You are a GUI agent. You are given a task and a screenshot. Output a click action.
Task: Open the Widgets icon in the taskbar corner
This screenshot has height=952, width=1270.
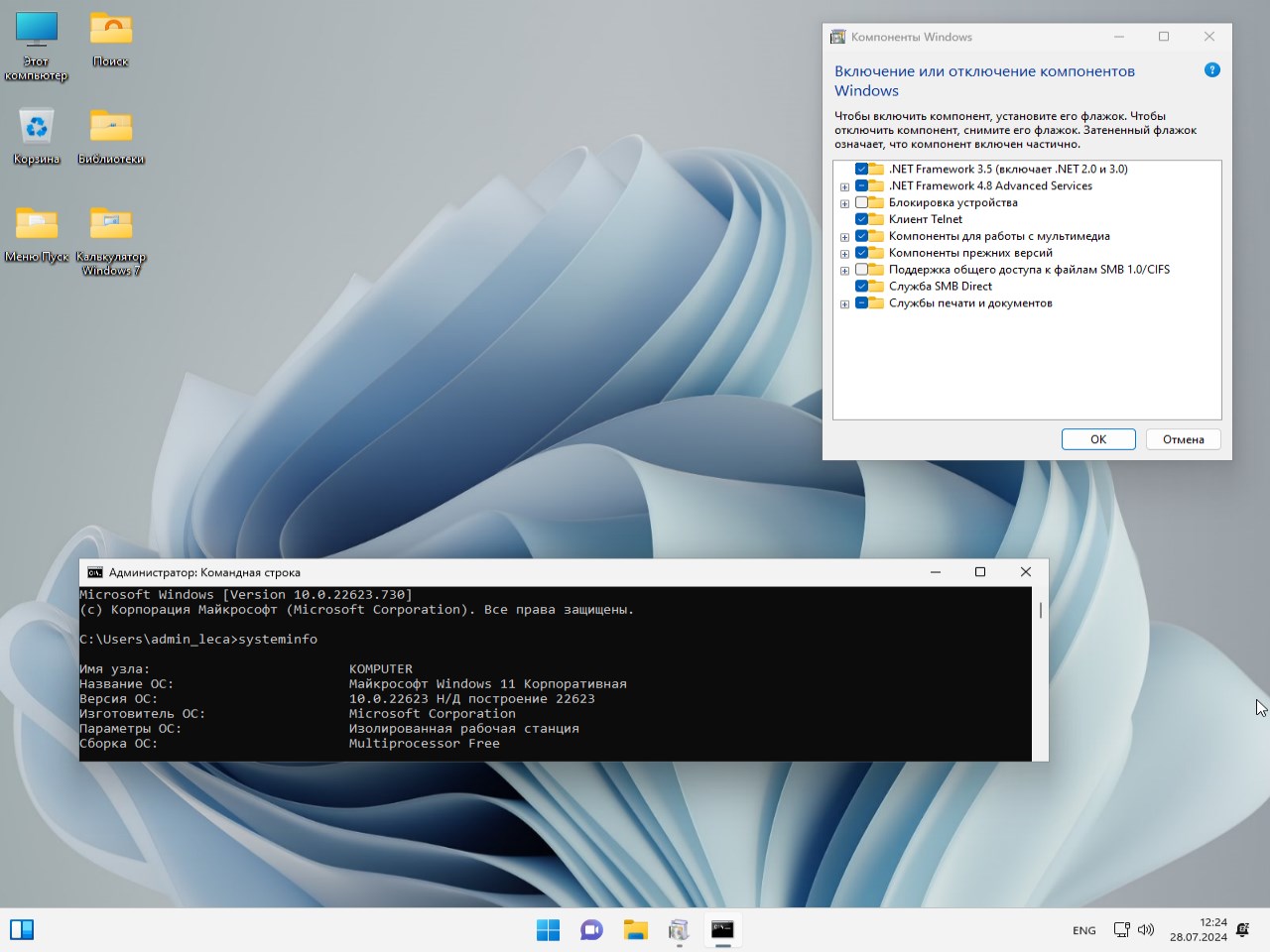click(x=22, y=930)
